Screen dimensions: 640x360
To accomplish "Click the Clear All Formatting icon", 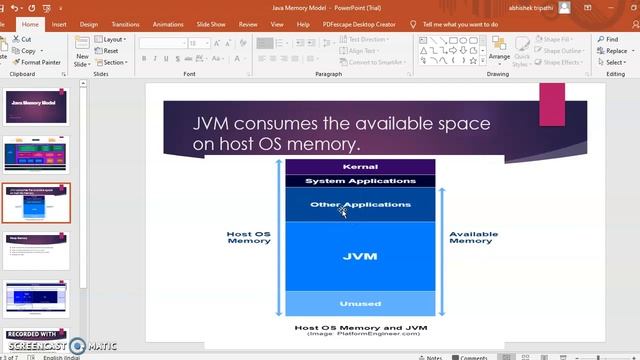I will tap(243, 43).
